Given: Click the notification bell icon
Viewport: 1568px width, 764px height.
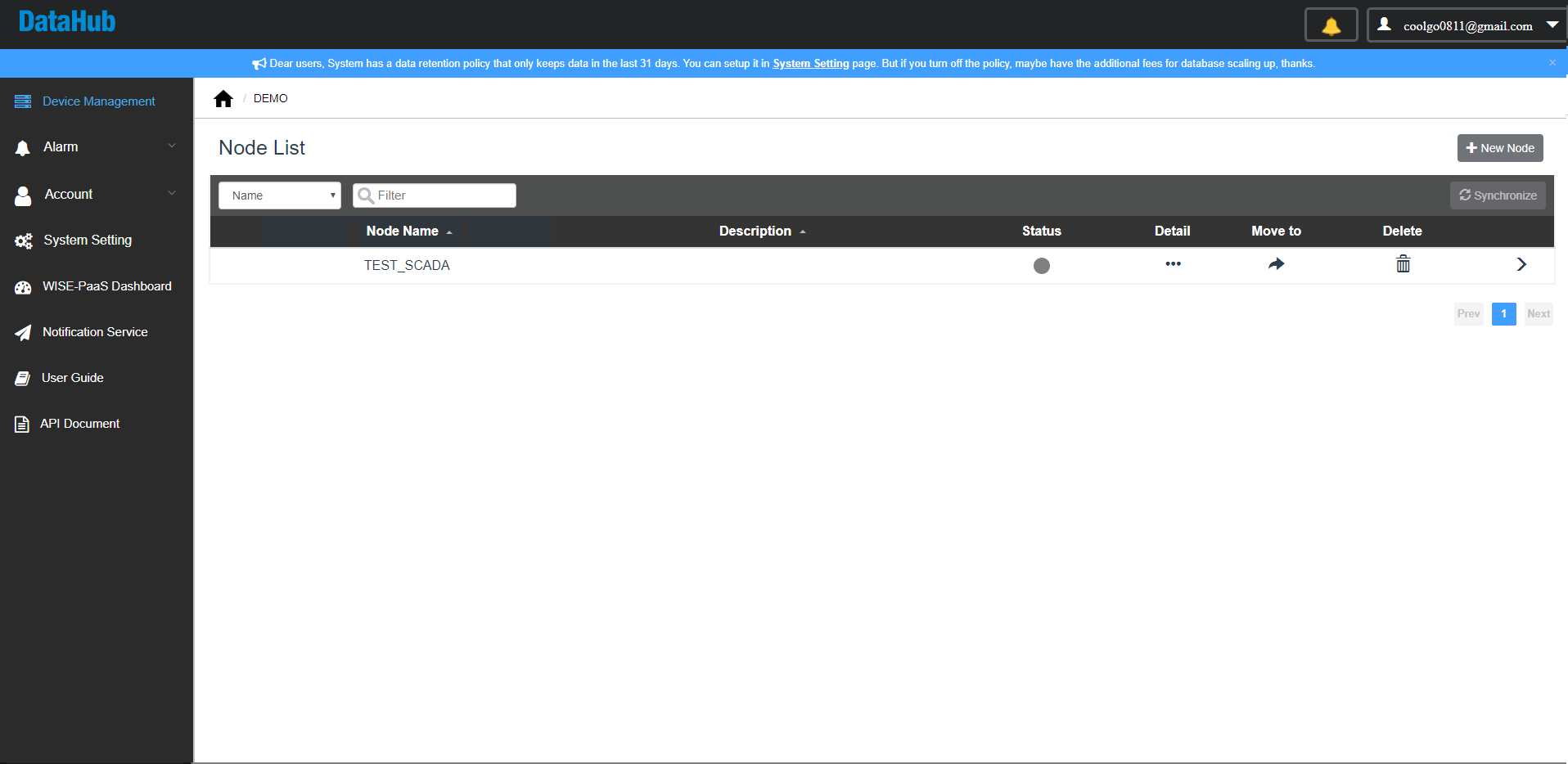Looking at the screenshot, I should click(1331, 25).
